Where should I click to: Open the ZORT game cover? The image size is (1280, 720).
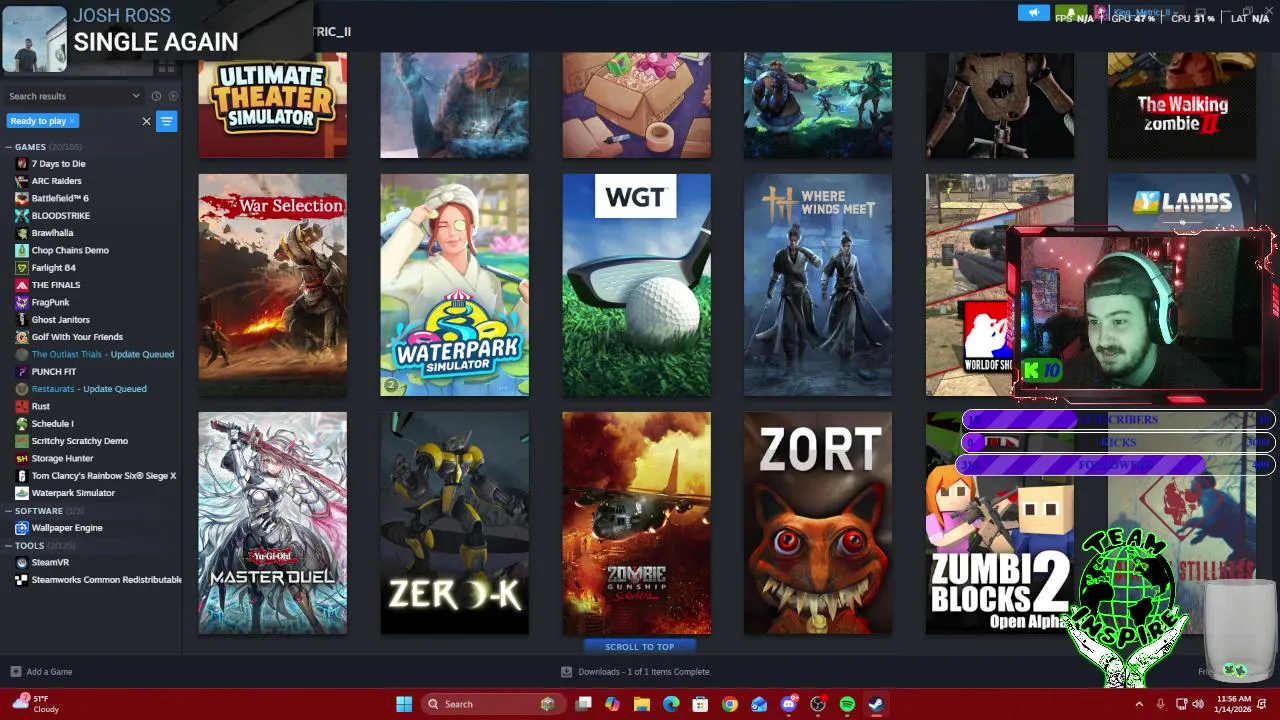point(818,523)
